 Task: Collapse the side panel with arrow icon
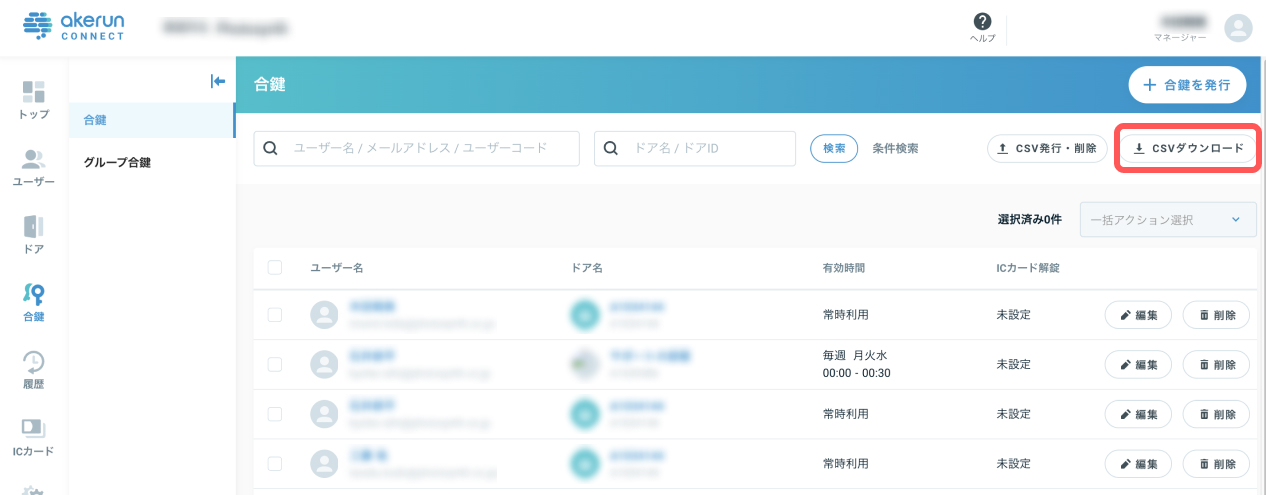[218, 81]
